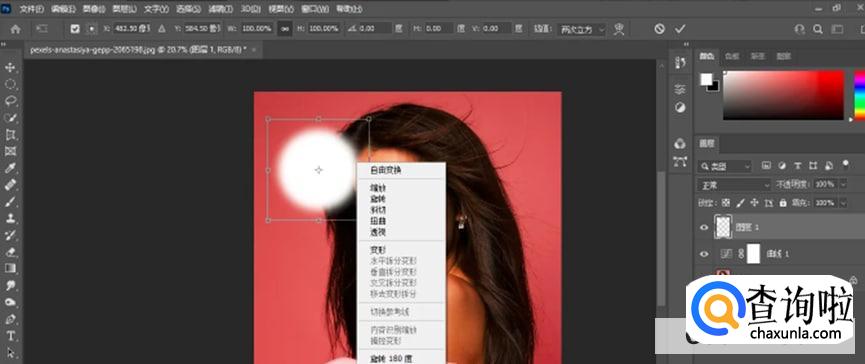Commit the transform with the checkmark
Screen dimensions: 865x364
[680, 29]
